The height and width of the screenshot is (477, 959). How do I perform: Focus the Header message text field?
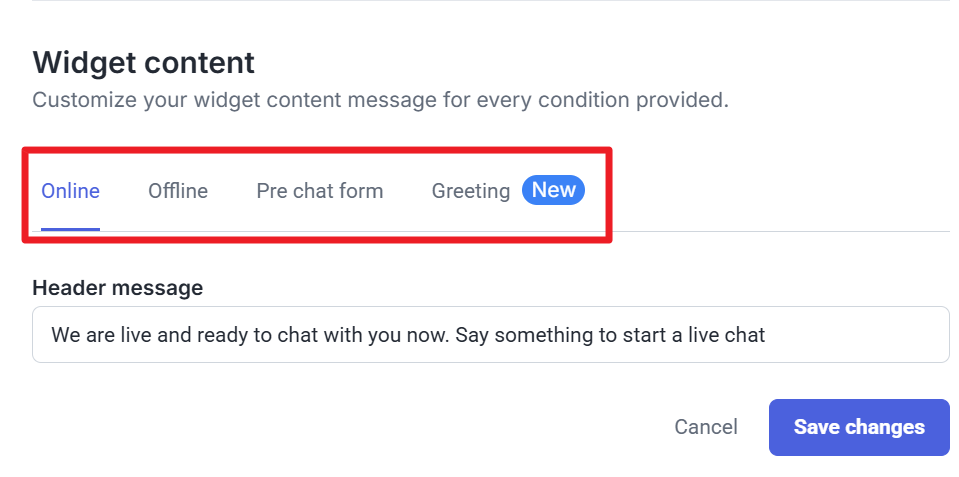tap(490, 335)
